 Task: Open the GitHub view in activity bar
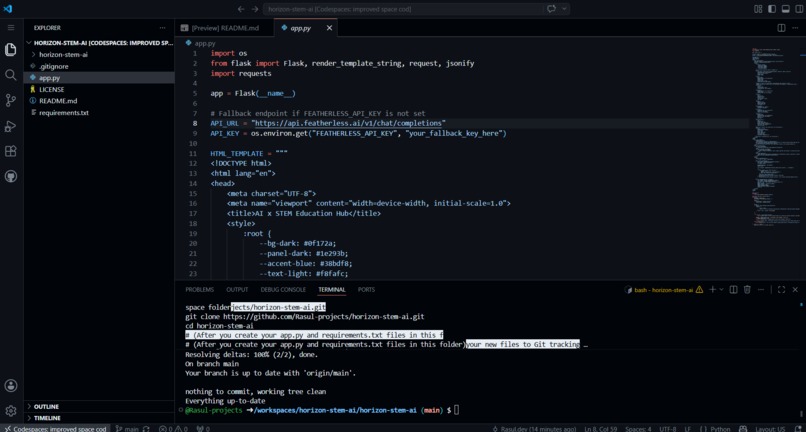(x=11, y=176)
